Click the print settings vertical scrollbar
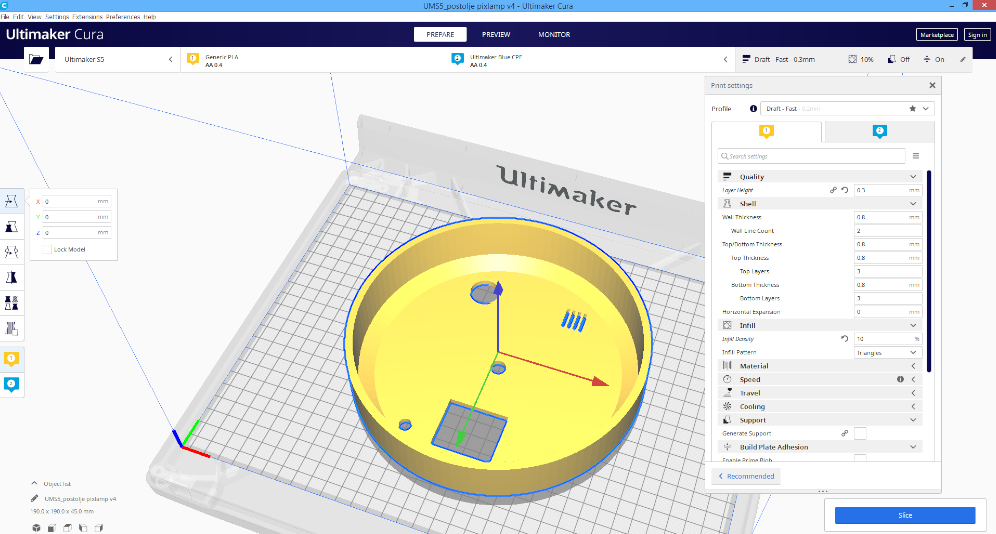The height and width of the screenshot is (534, 996). [929, 271]
